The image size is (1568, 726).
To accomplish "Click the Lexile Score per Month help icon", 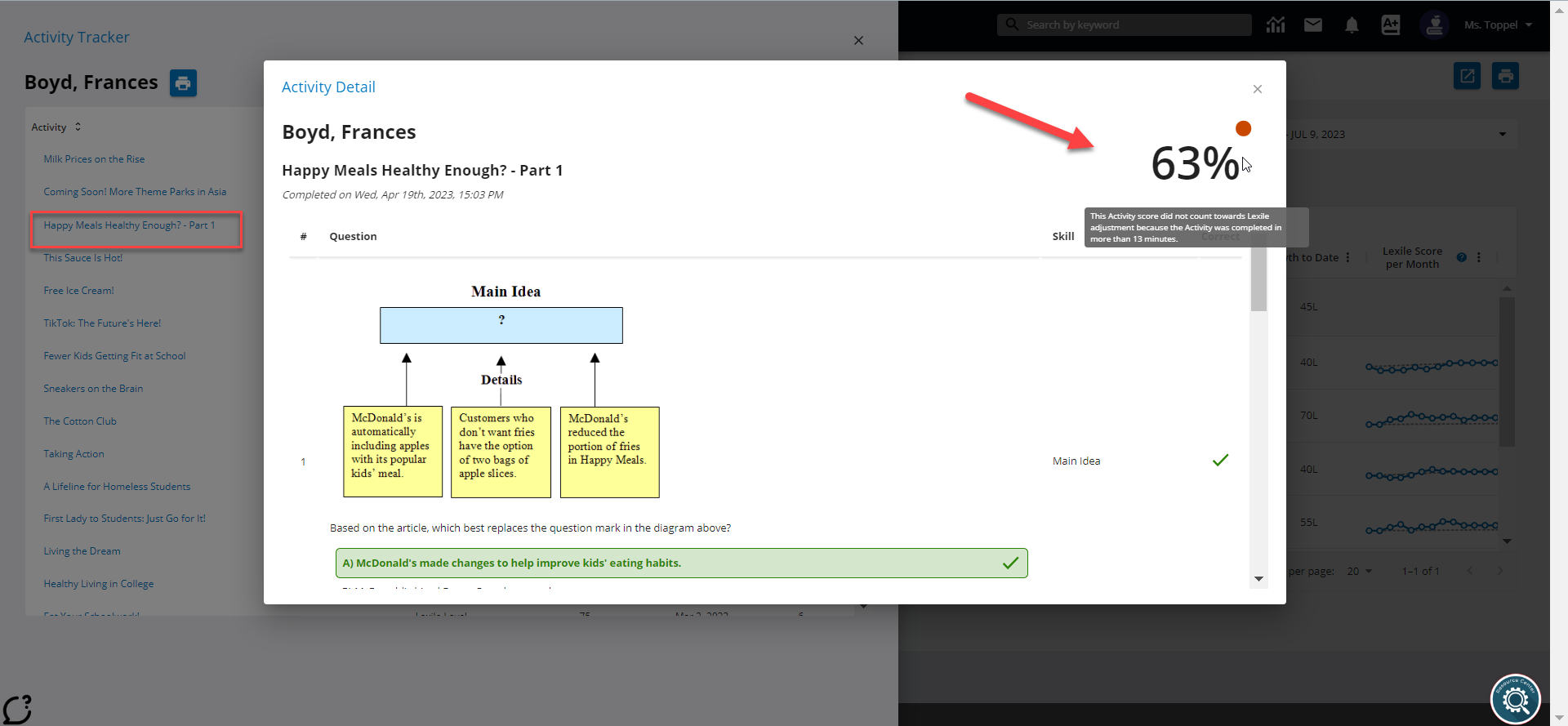I will point(1462,257).
